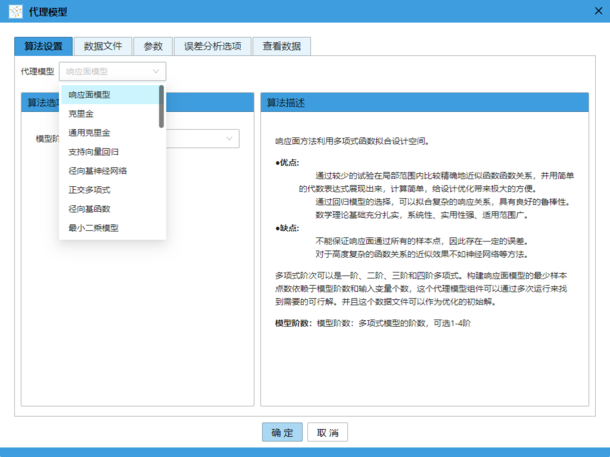Select 克里金 from the model list
The image size is (610, 457).
pos(110,114)
